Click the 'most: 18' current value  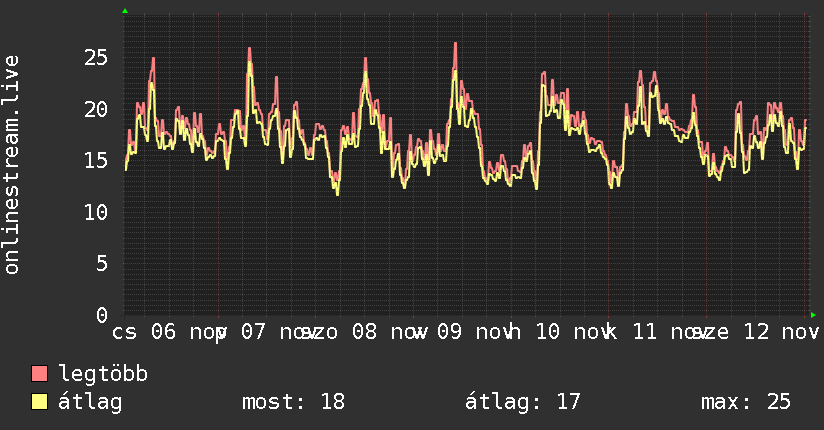tap(293, 402)
